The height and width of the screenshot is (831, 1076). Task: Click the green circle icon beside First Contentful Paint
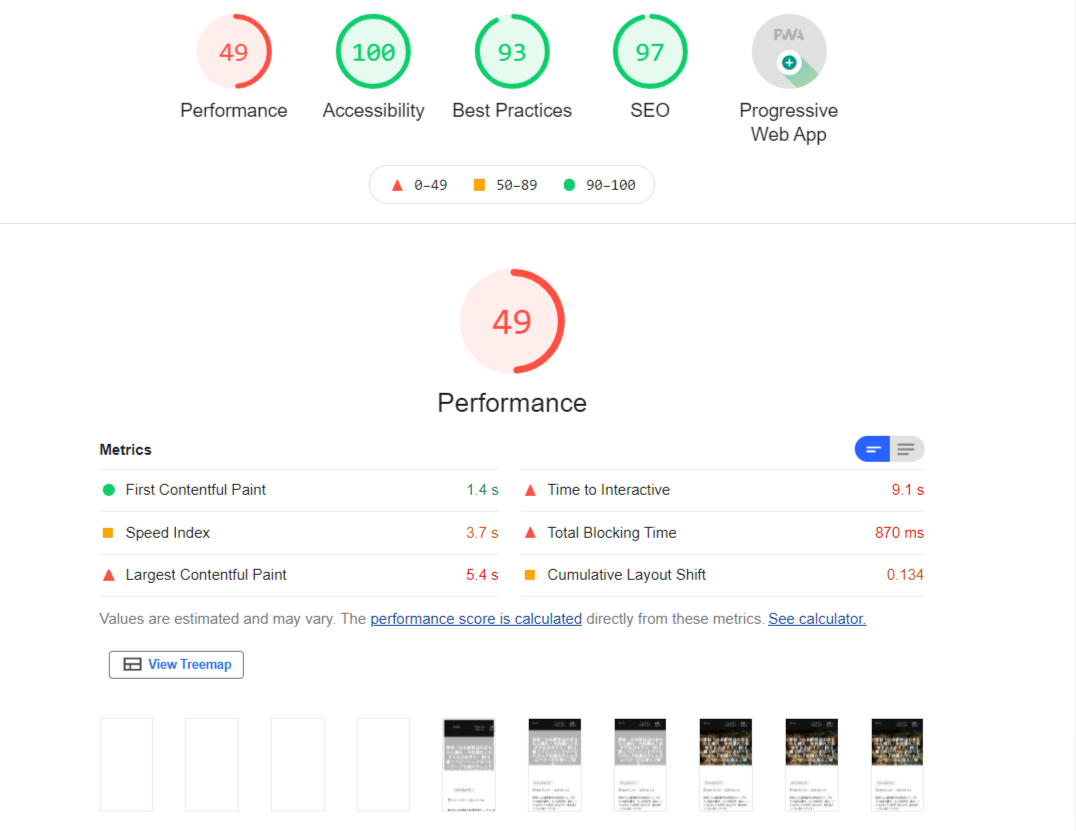coord(109,490)
